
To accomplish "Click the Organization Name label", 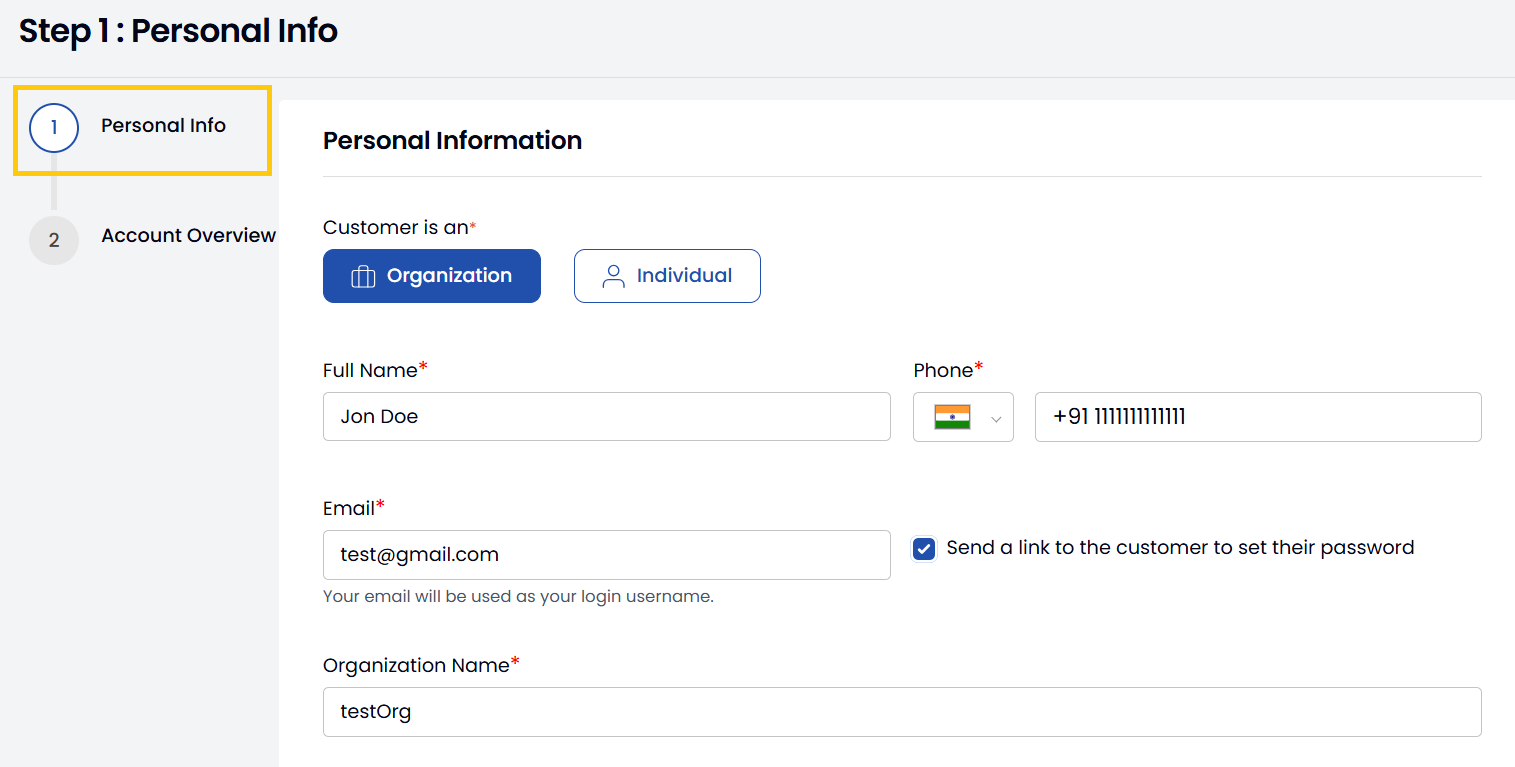I will [416, 666].
